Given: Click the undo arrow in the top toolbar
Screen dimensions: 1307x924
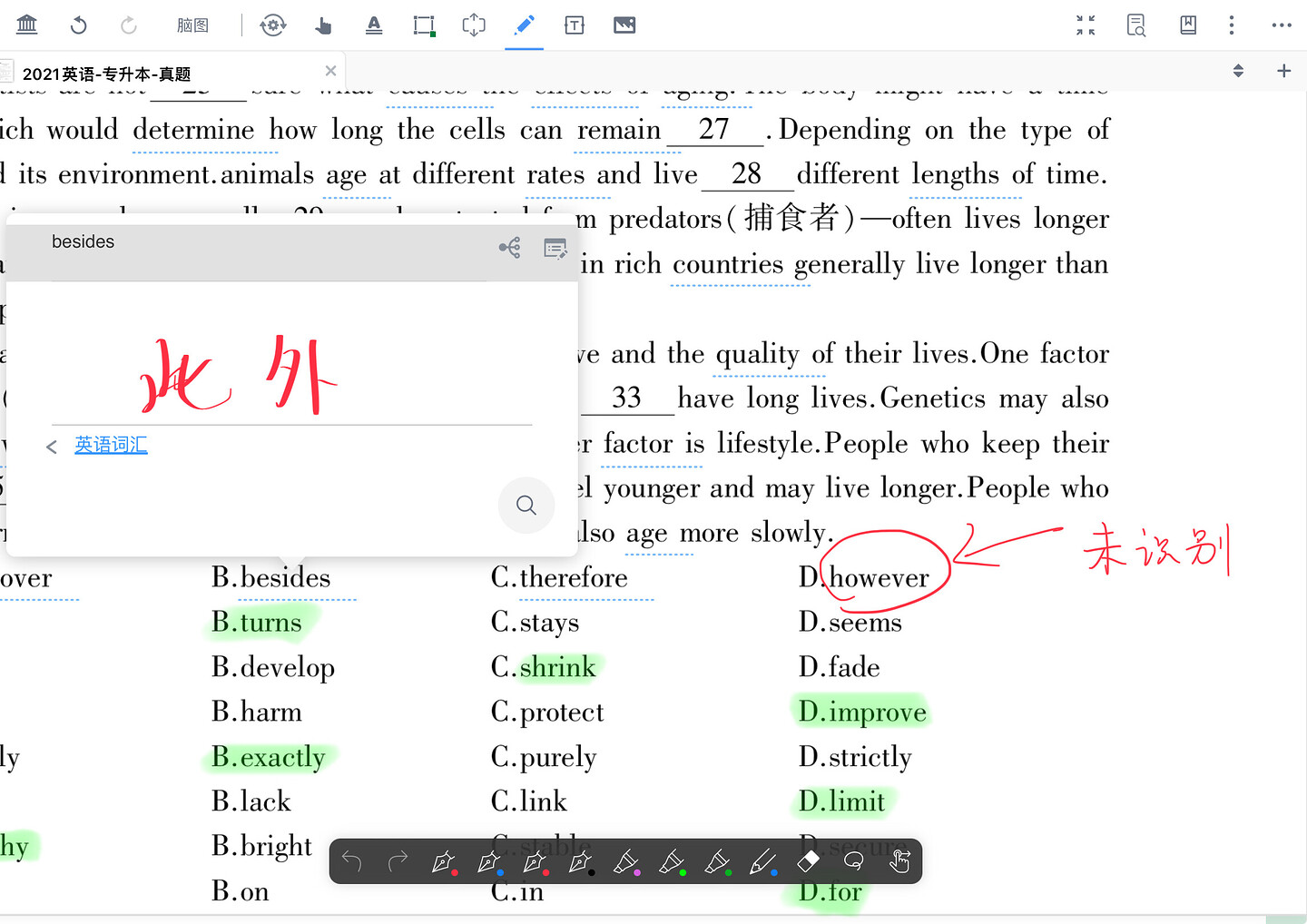Looking at the screenshot, I should pos(79,25).
